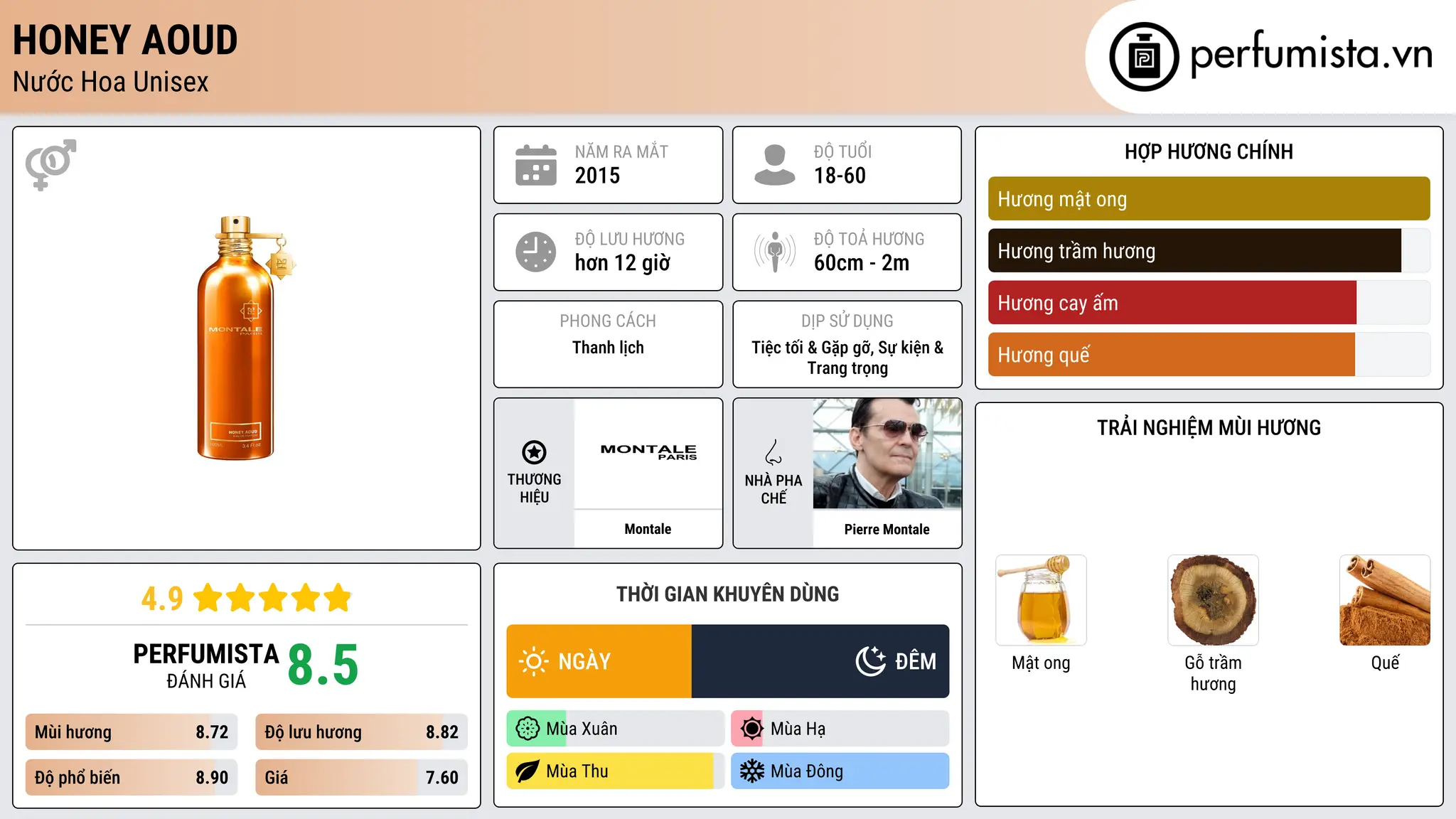Click the Dịp sử dụng label
1456x819 pixels.
(847, 321)
